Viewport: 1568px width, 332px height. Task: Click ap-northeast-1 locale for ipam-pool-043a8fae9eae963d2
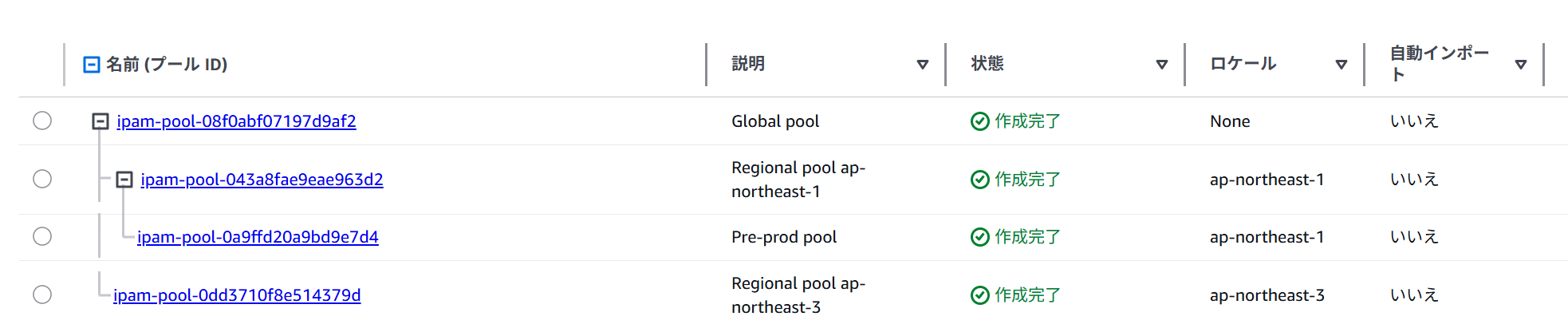(x=1267, y=180)
